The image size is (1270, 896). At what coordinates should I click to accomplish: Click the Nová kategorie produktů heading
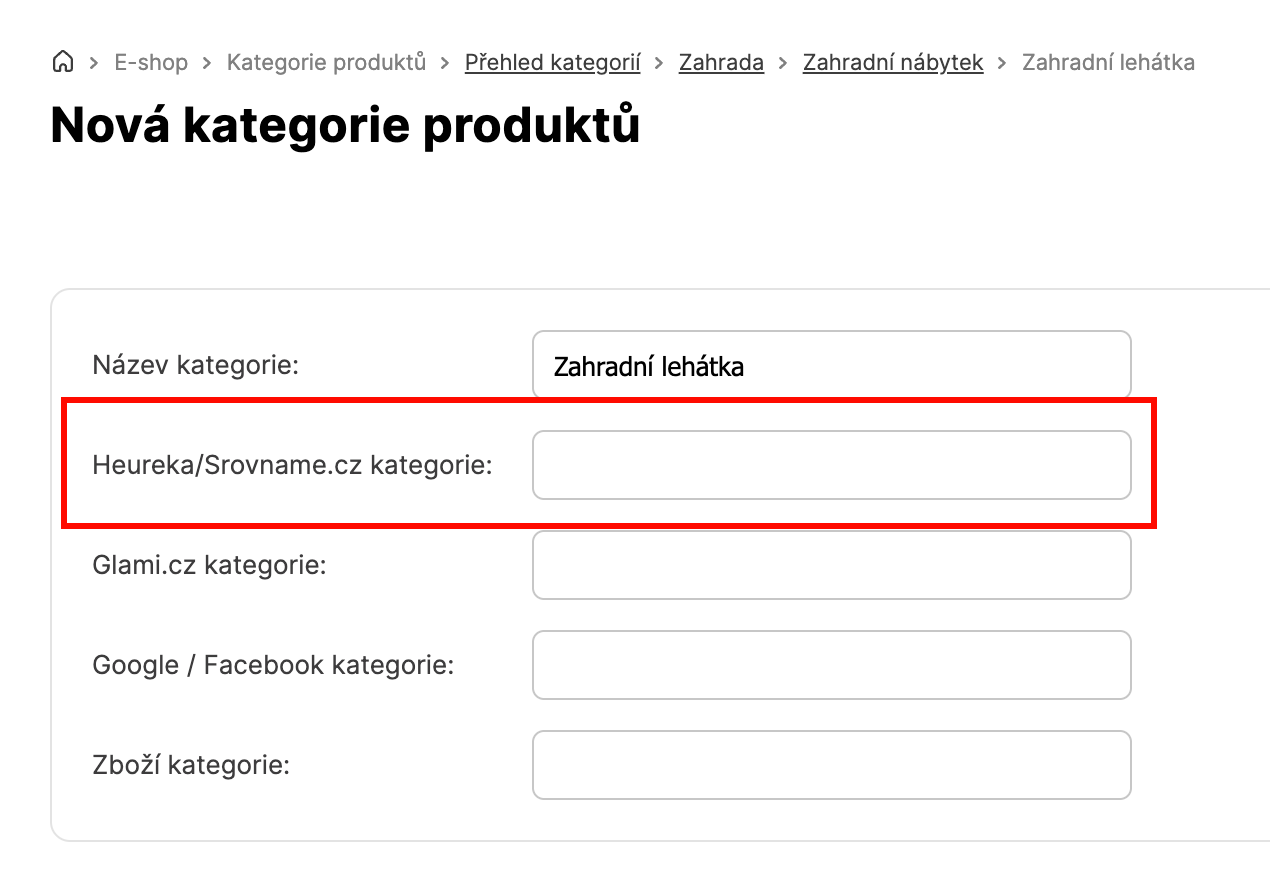click(x=345, y=126)
